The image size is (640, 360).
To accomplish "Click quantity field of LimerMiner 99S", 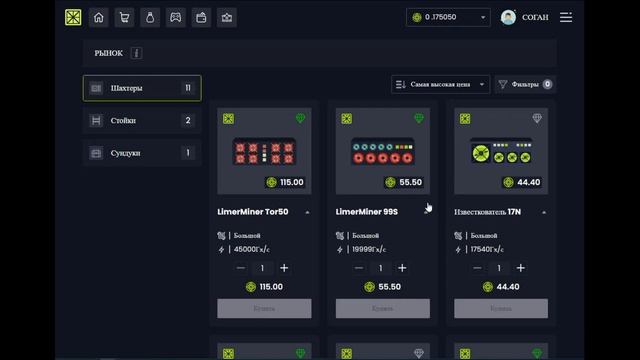I will point(381,268).
